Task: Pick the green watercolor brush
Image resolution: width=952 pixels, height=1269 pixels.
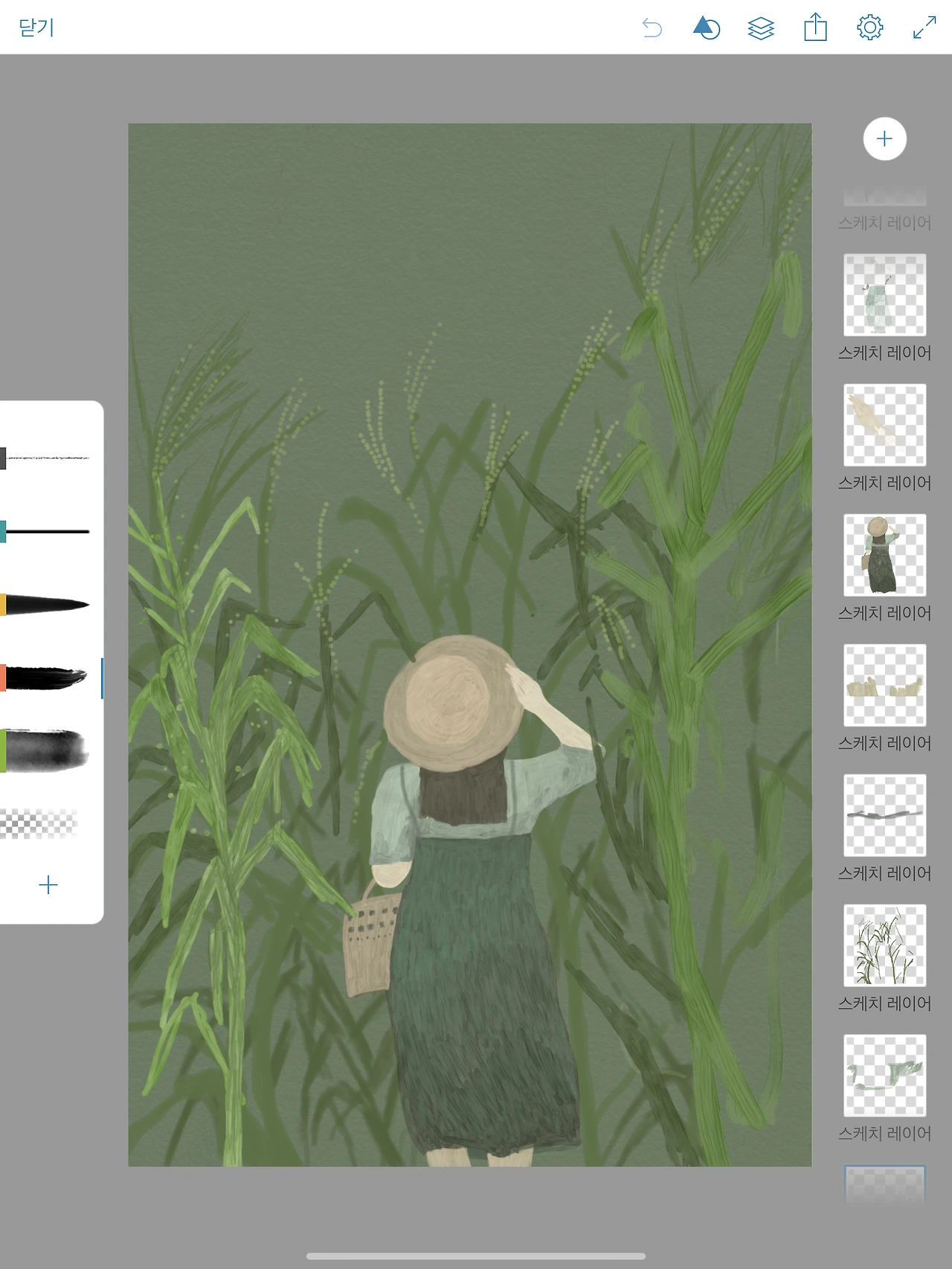Action: 45,751
